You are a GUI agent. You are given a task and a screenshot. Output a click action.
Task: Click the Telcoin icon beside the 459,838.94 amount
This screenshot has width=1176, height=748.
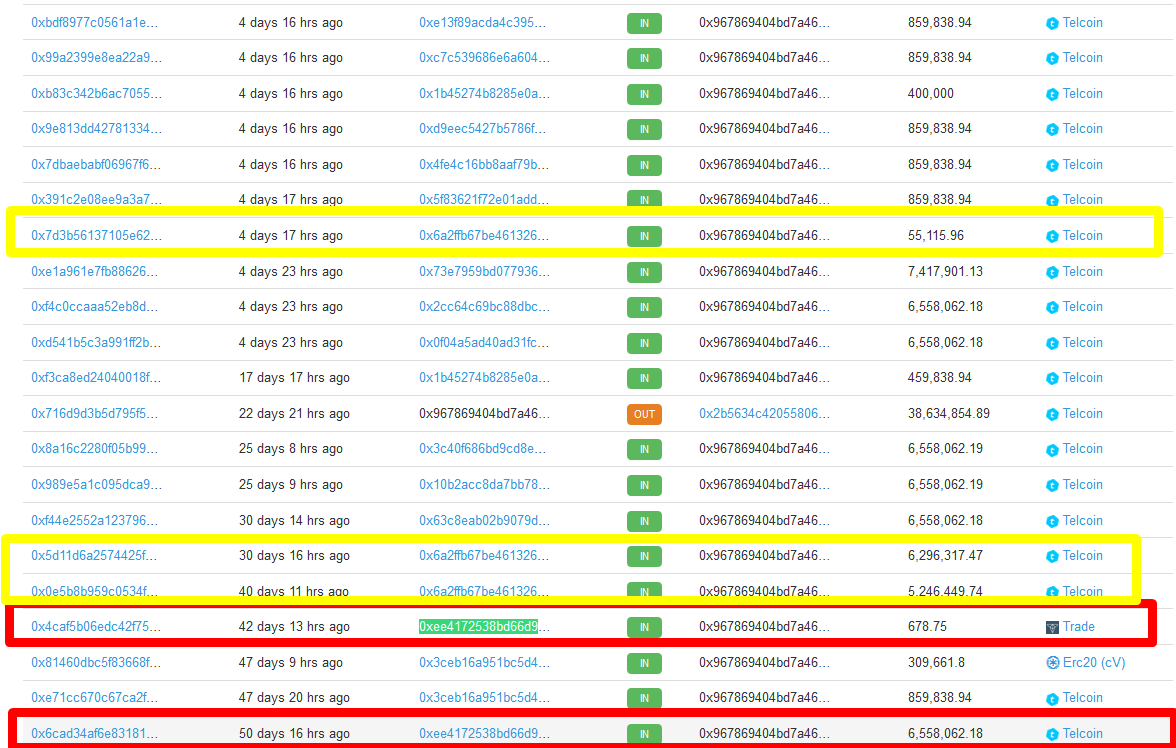[1052, 379]
